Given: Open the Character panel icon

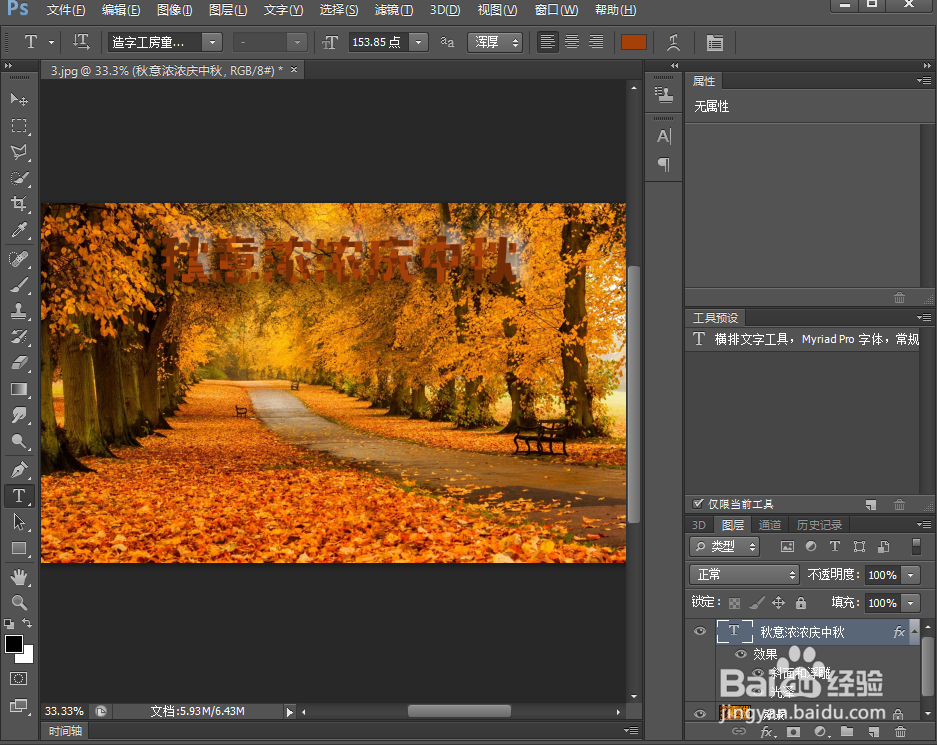Looking at the screenshot, I should (x=664, y=137).
